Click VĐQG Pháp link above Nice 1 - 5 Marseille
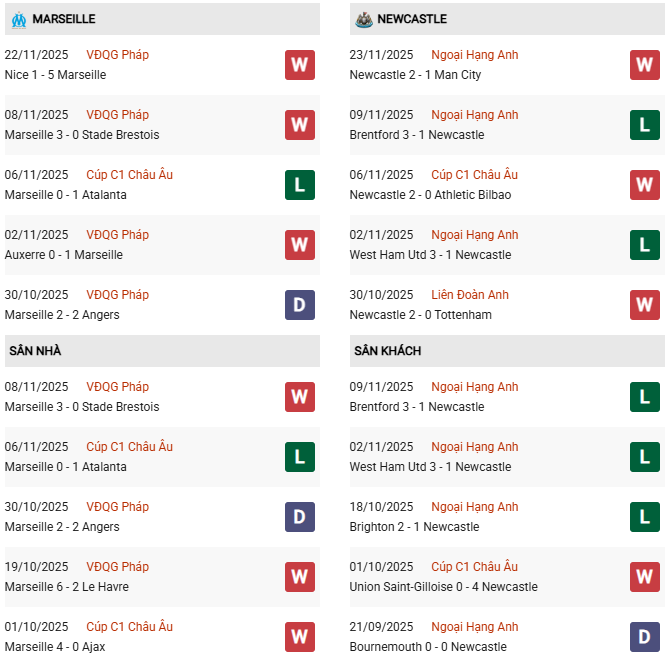This screenshot has width=666, height=662. click(x=118, y=55)
